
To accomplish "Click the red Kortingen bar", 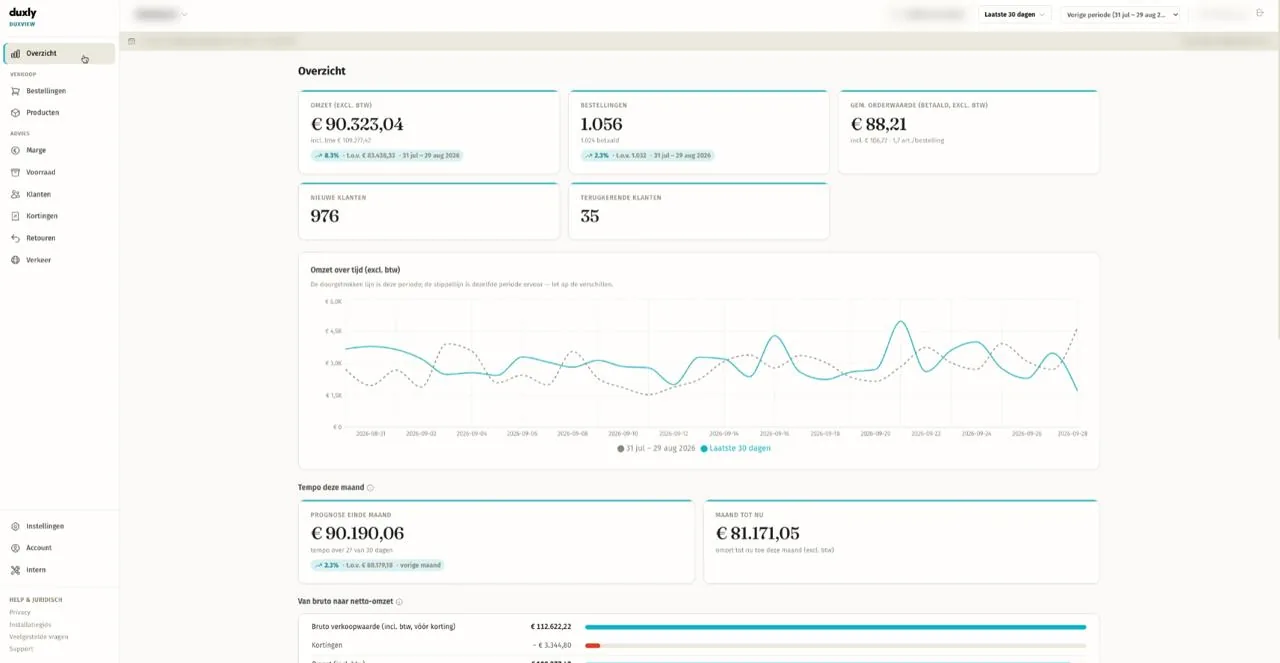I will (592, 646).
